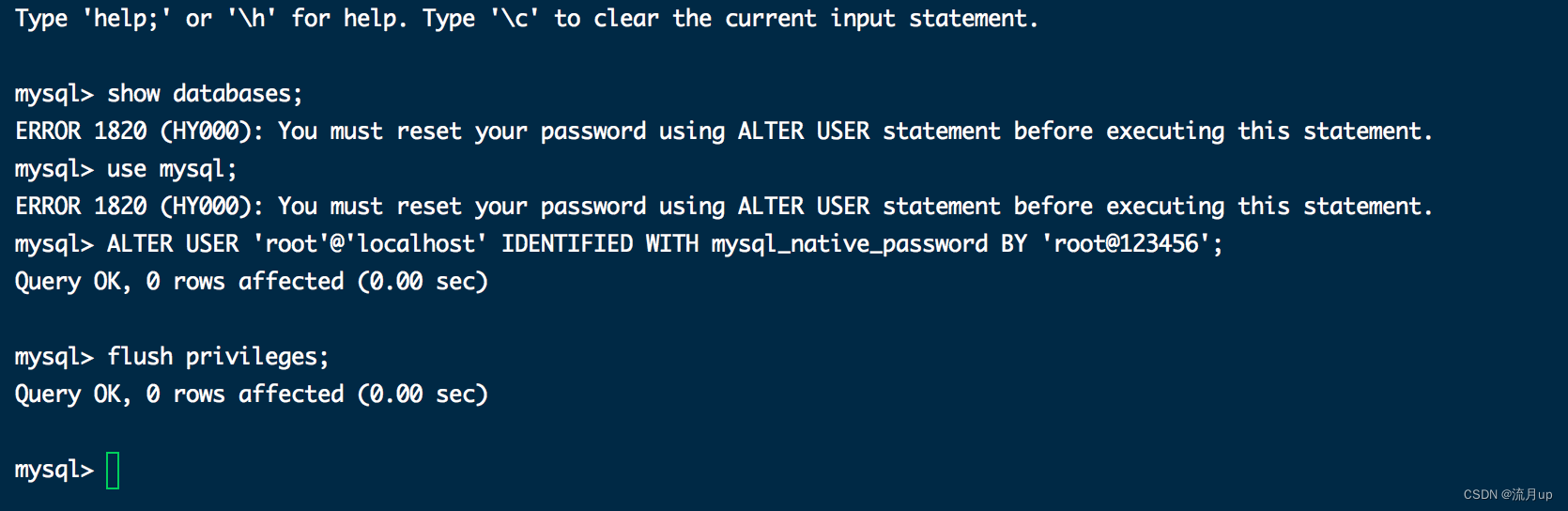Click the '\h' shortcut text

click(252, 19)
